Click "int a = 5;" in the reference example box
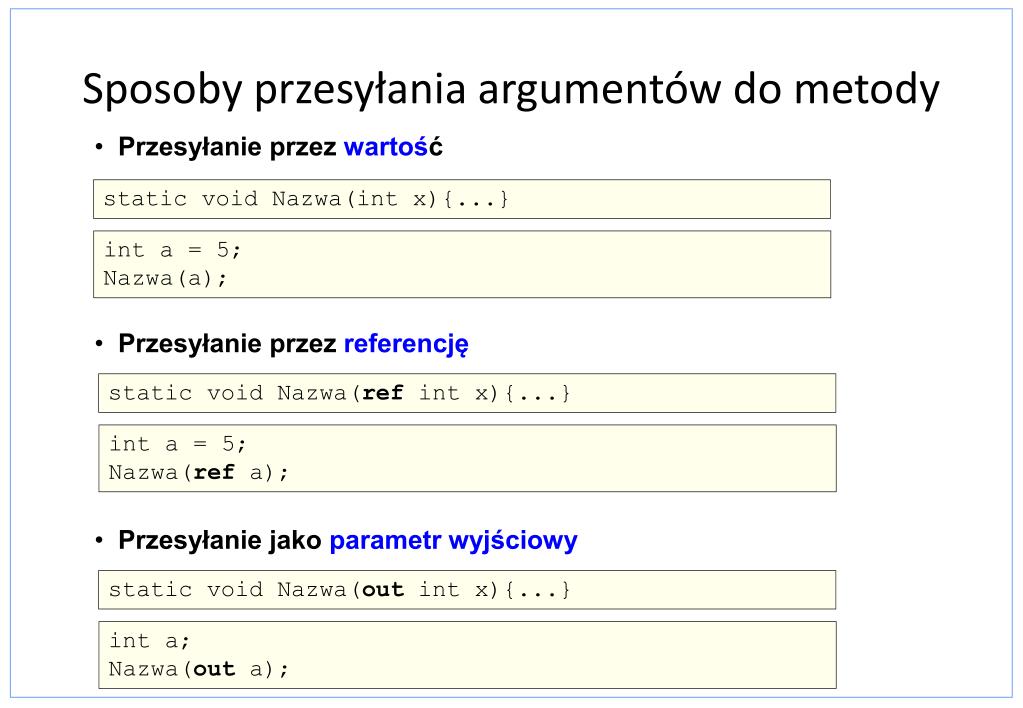 pyautogui.click(x=177, y=444)
